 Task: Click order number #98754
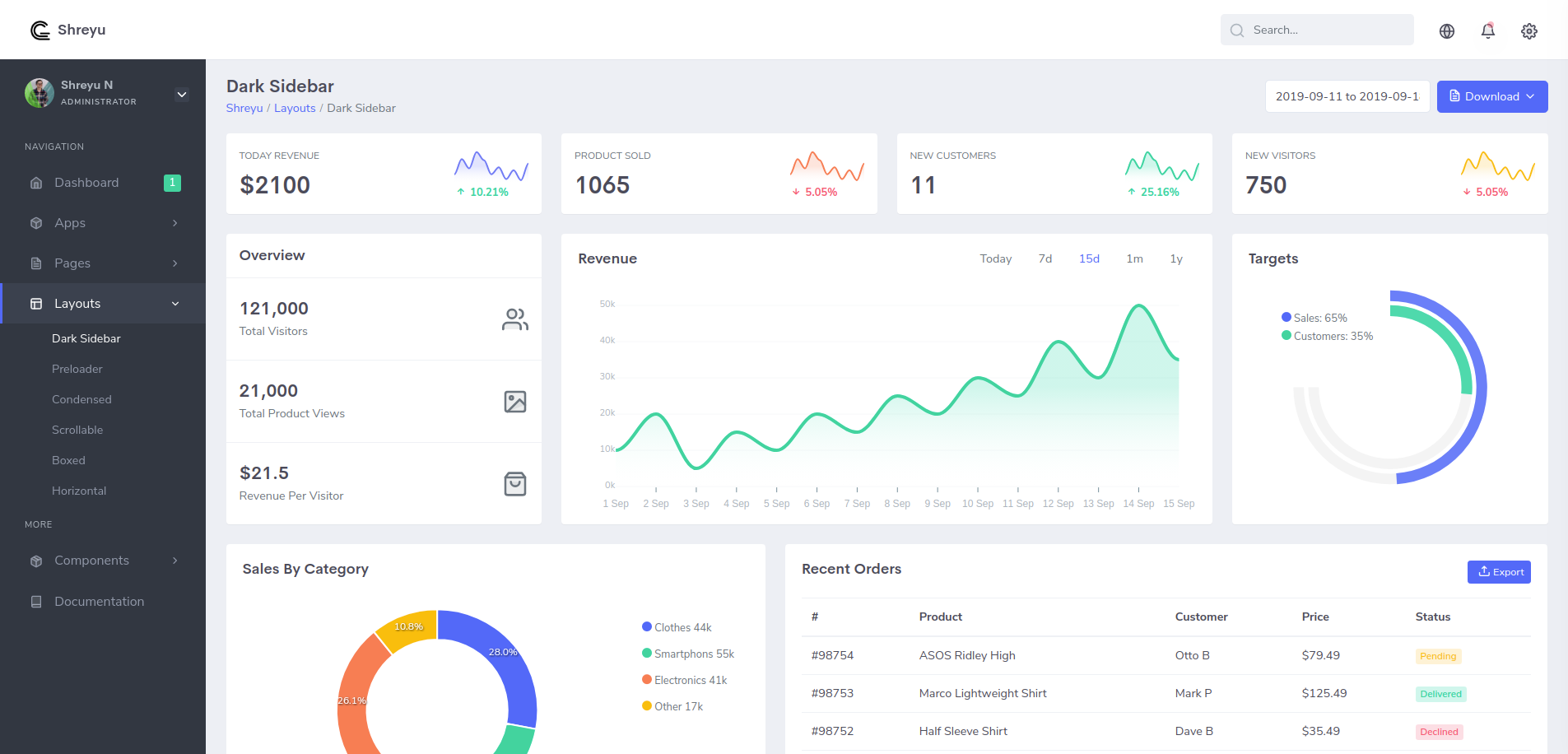[x=832, y=655]
